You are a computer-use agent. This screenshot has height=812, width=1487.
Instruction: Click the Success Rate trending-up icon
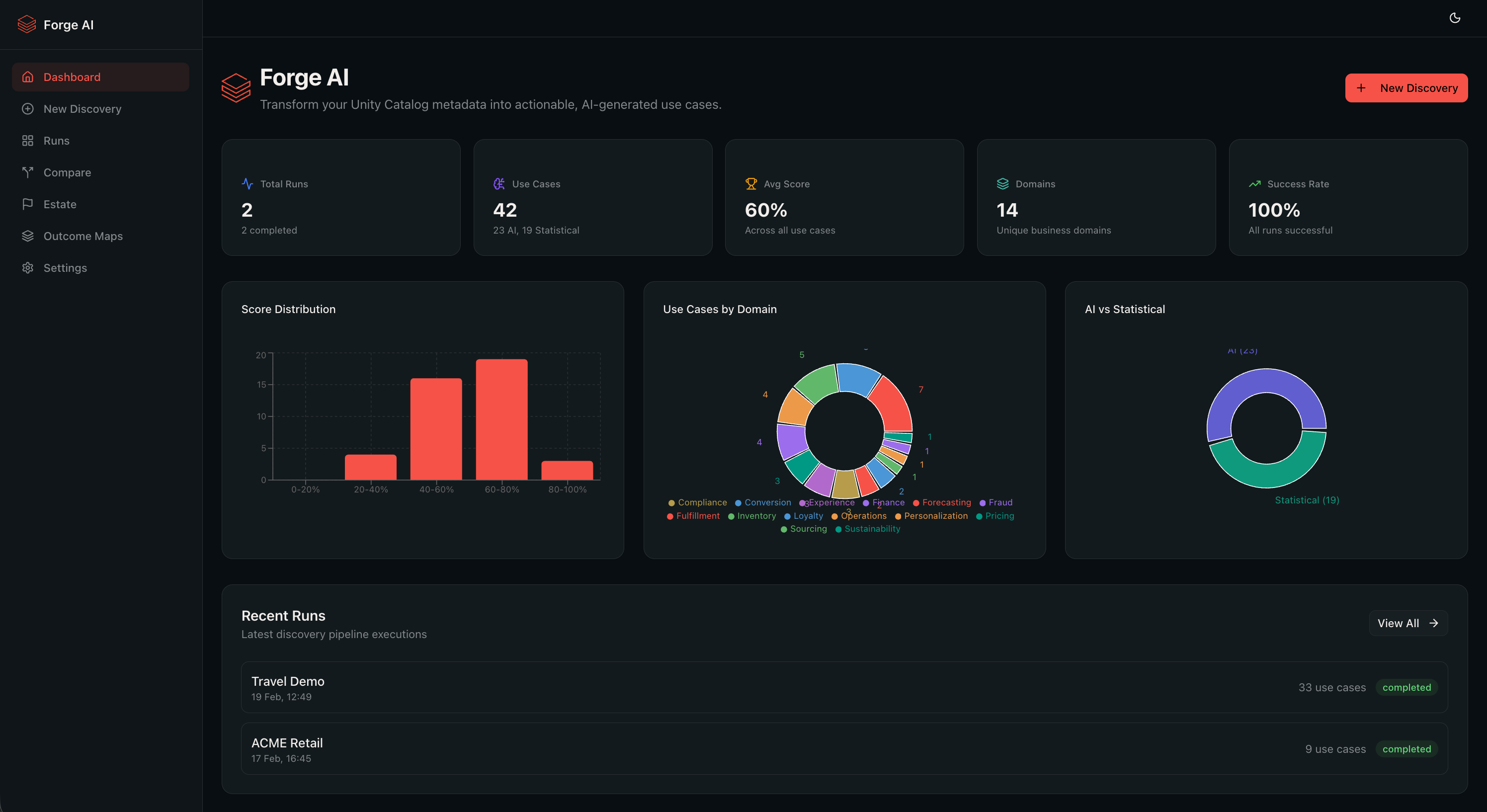point(1254,183)
